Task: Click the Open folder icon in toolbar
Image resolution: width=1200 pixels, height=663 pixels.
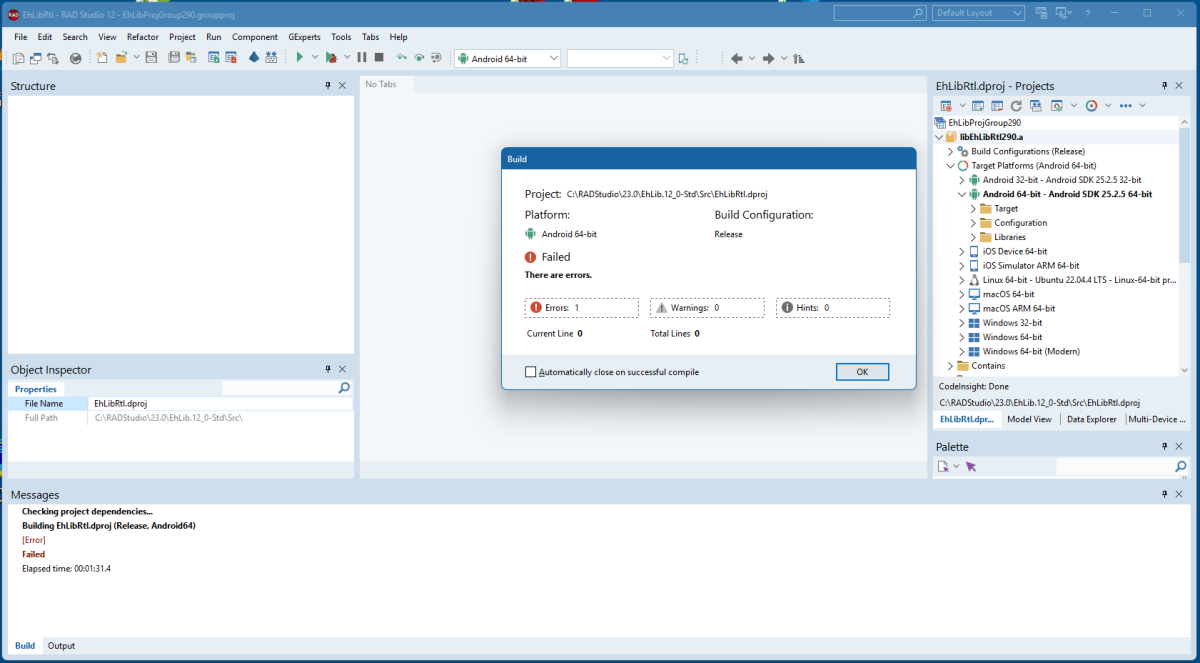Action: (121, 58)
